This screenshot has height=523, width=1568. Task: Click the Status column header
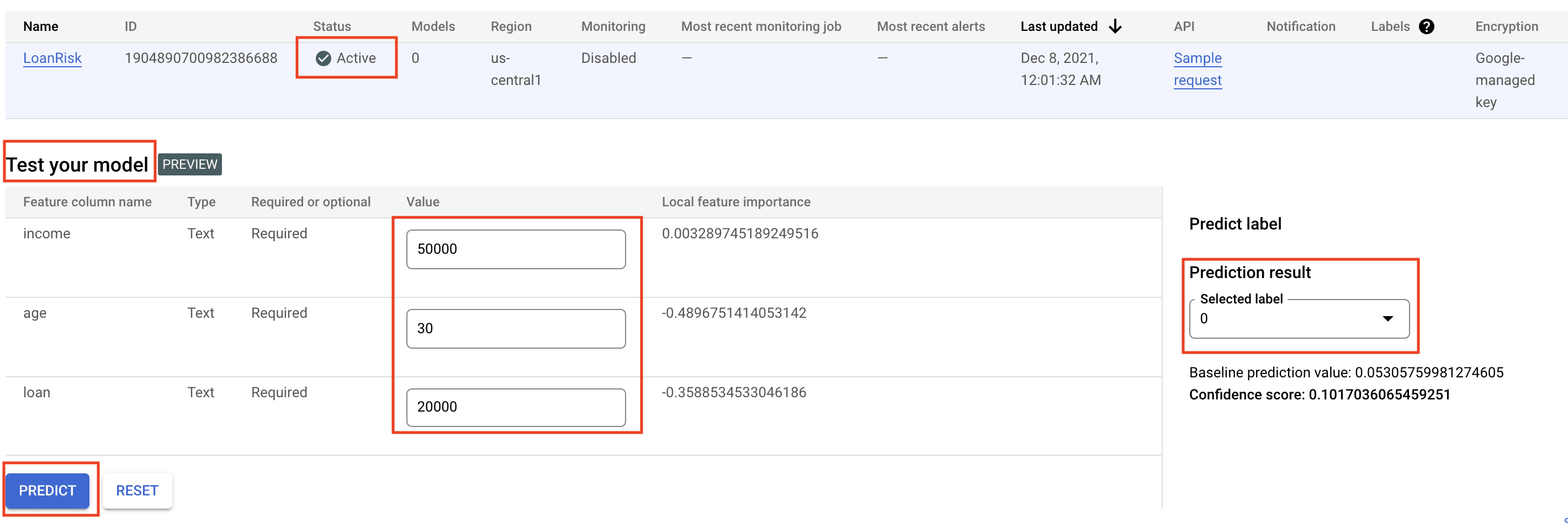(x=332, y=27)
